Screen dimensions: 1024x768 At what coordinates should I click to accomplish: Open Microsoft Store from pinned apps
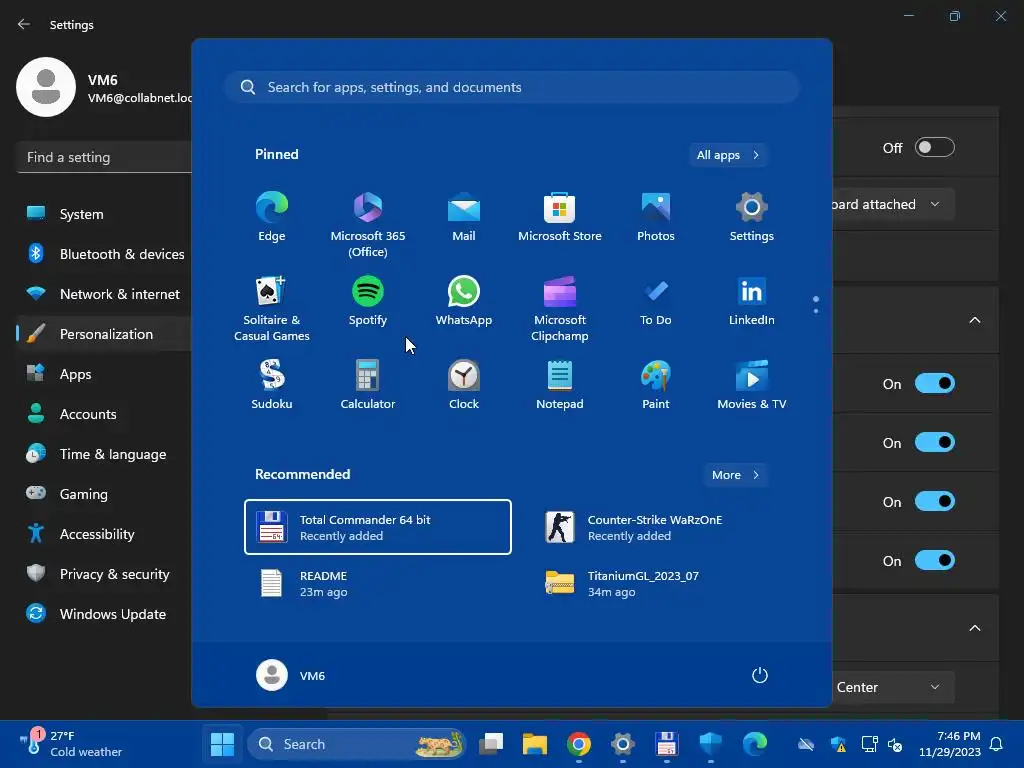pyautogui.click(x=560, y=217)
